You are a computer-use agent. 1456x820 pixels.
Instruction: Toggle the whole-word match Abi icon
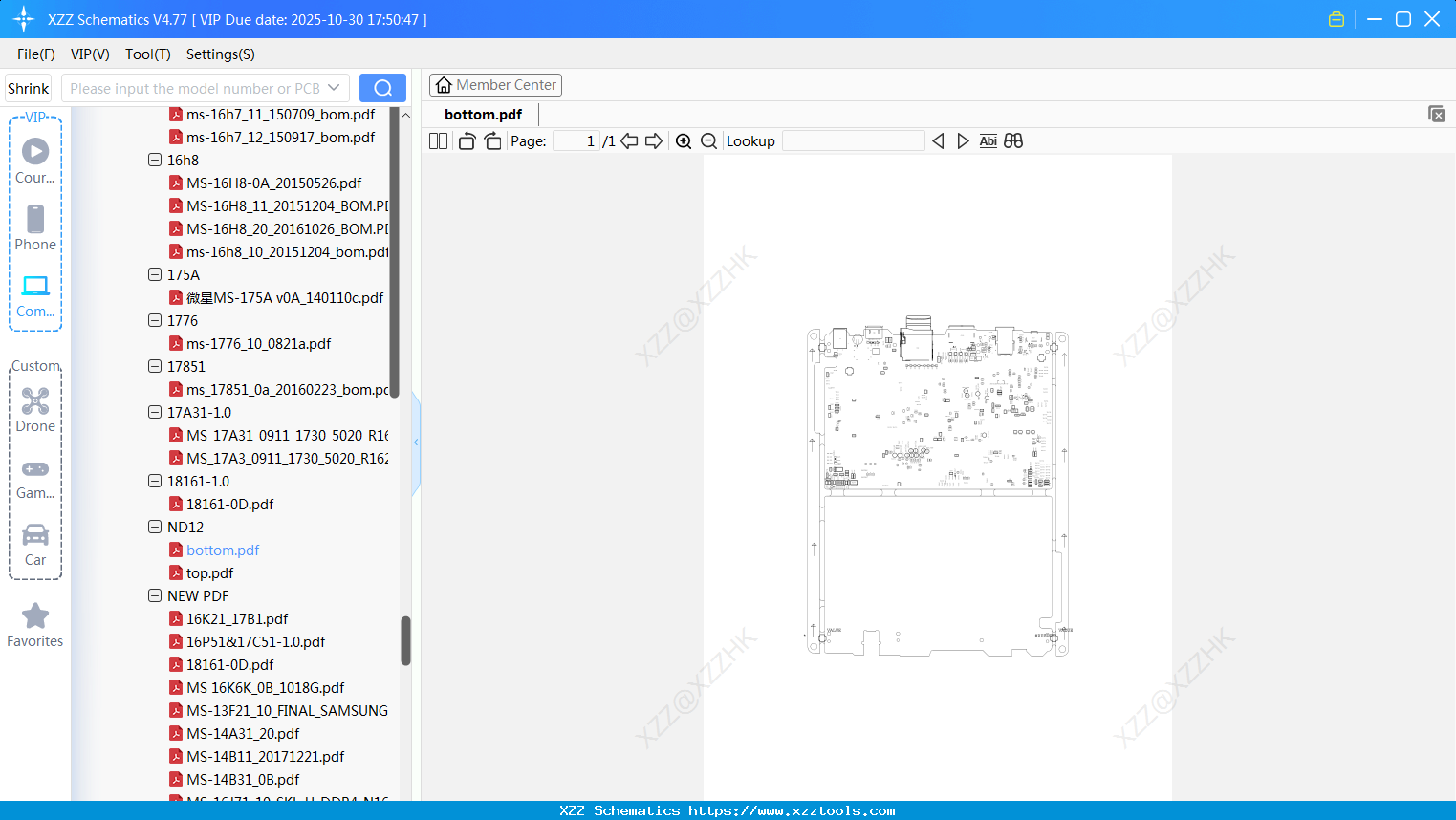tap(989, 141)
